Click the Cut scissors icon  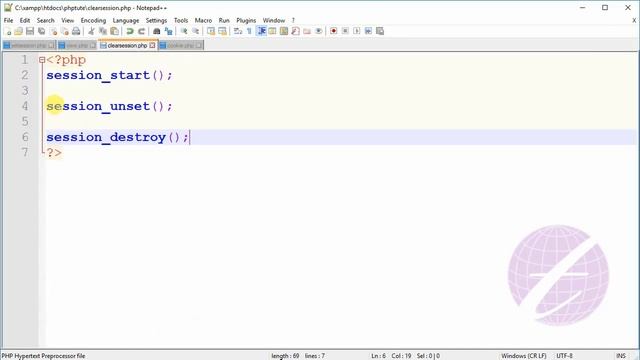[x=91, y=31]
